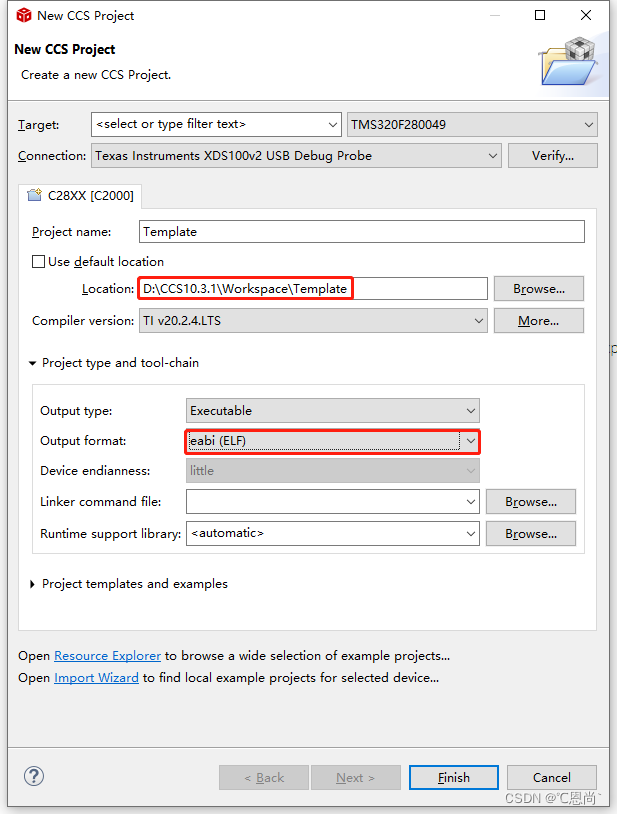The width and height of the screenshot is (617, 814).
Task: Click the Location path input field
Action: point(313,289)
